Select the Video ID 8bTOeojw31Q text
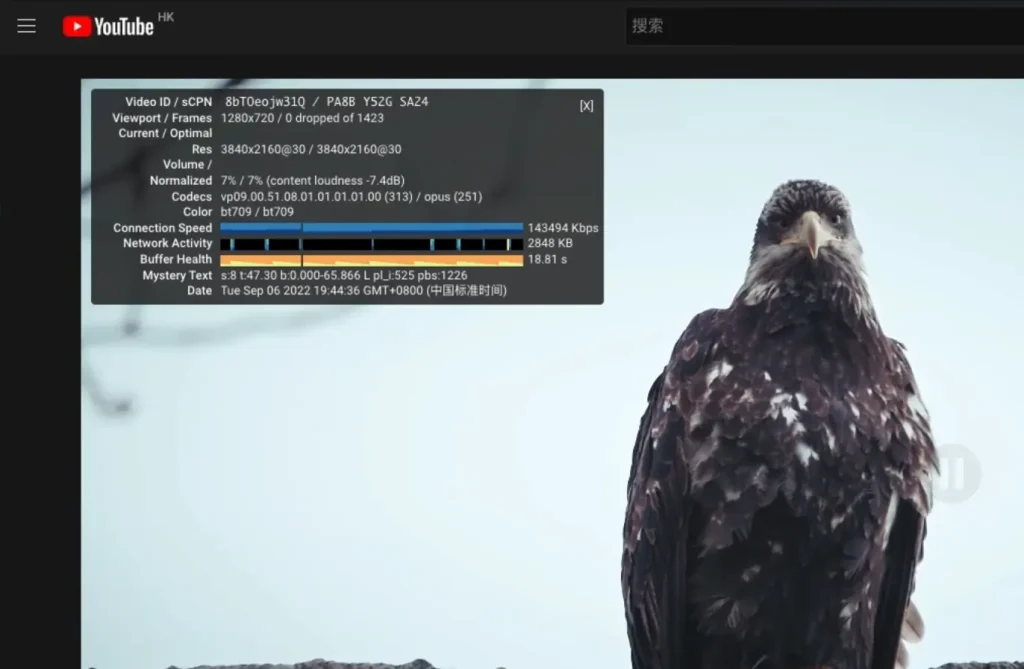 [265, 102]
